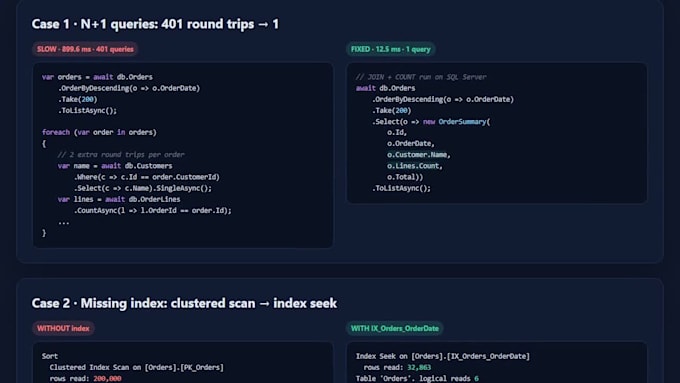Click the "WITH IX_Orders_OrderDate" badge

(394, 328)
